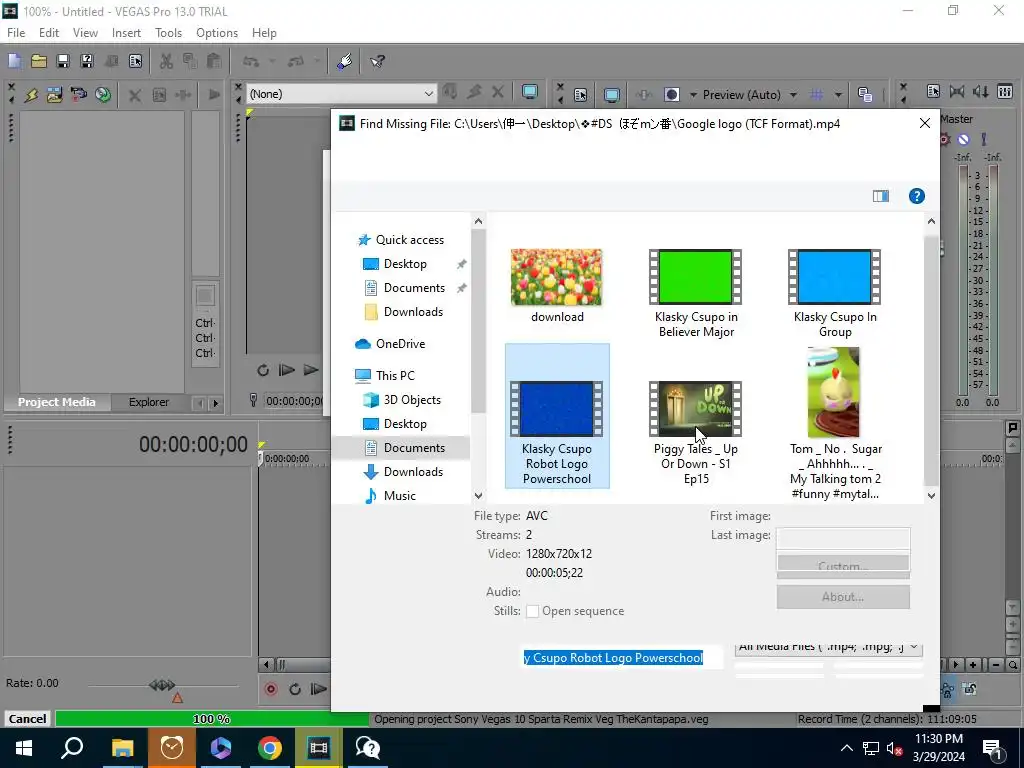Click the dialog Help question mark icon
This screenshot has height=768, width=1024.
(x=916, y=196)
